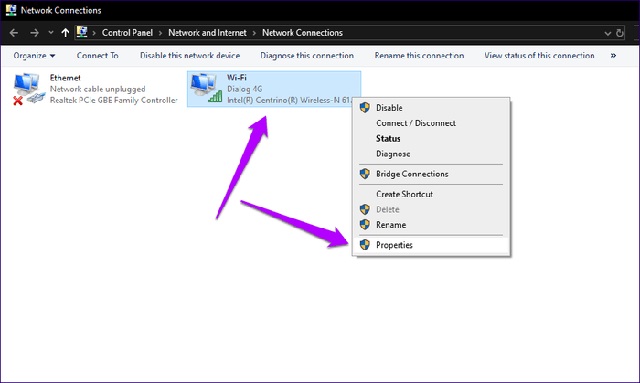
Task: Open Network and Internet breadcrumb
Action: (207, 33)
